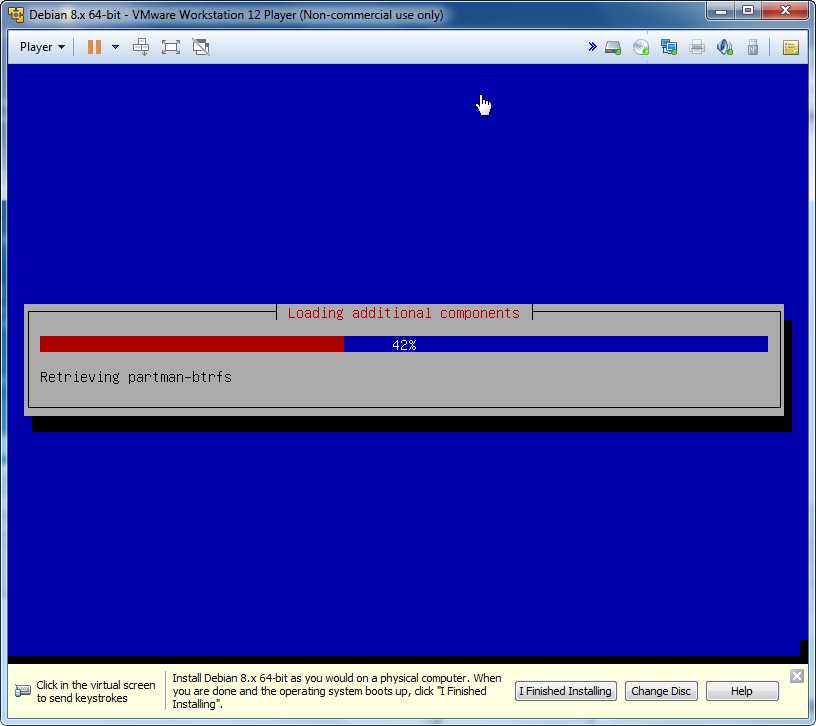Screen dimensions: 816x726
Task: Open the CD/DVD drive device icon
Action: click(x=641, y=47)
